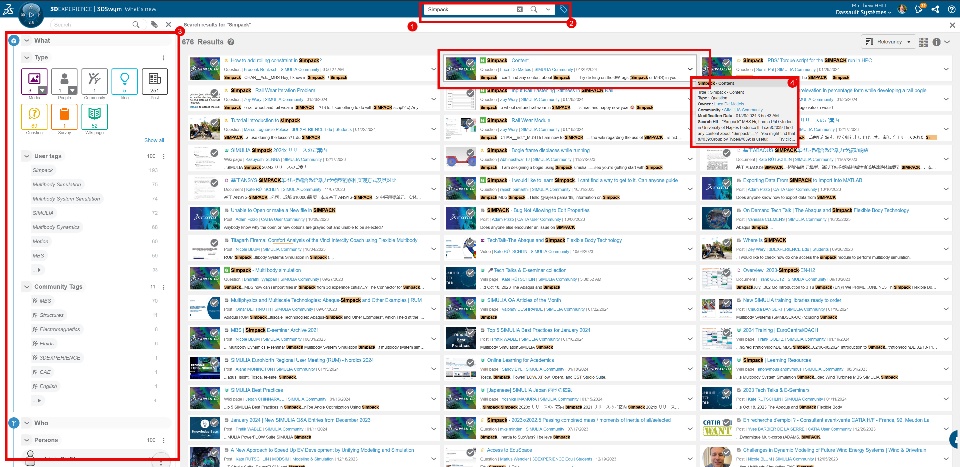This screenshot has height=467, width=960.
Task: Click the tag icon in the top search bar
Action: pos(563,9)
